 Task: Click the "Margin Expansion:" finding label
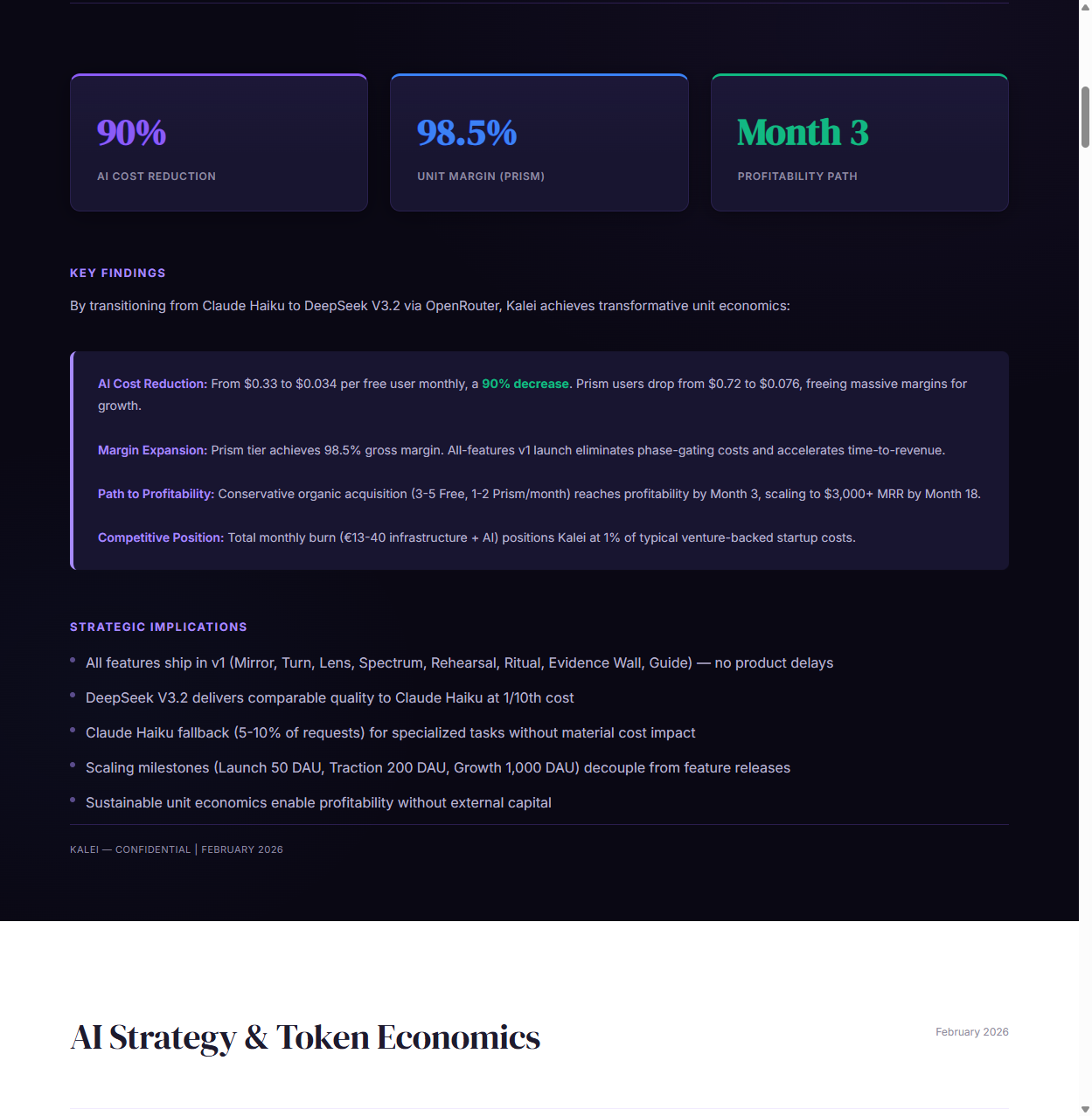pyautogui.click(x=152, y=451)
